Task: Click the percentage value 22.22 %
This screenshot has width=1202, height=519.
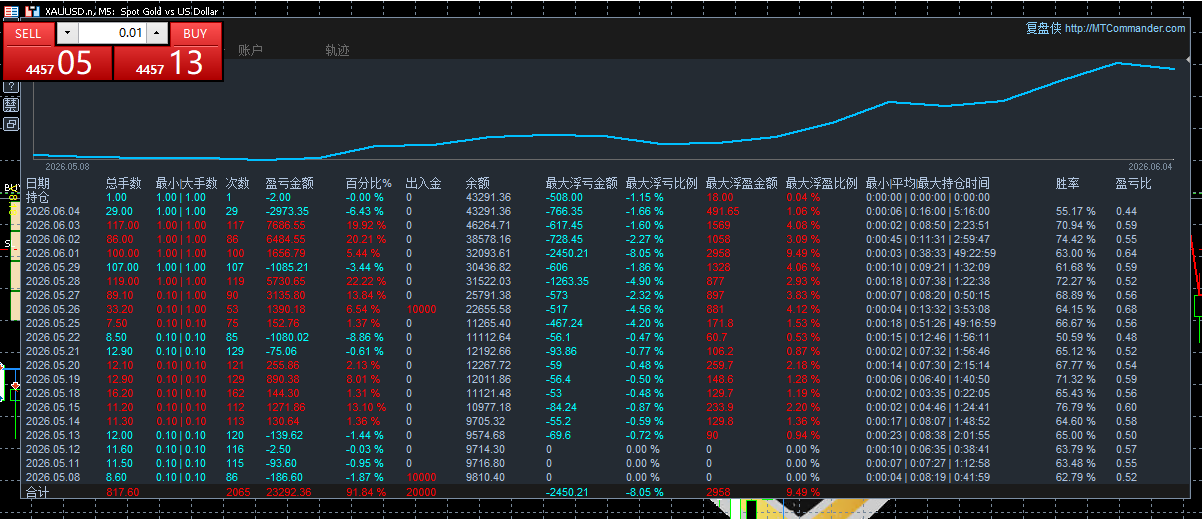Action: pos(366,281)
